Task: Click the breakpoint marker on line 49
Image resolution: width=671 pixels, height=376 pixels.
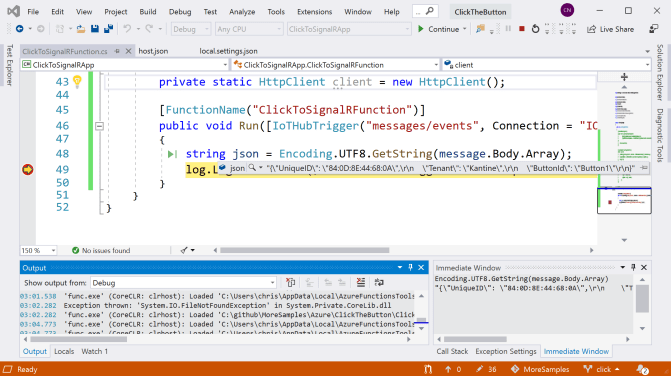Action: 28,170
